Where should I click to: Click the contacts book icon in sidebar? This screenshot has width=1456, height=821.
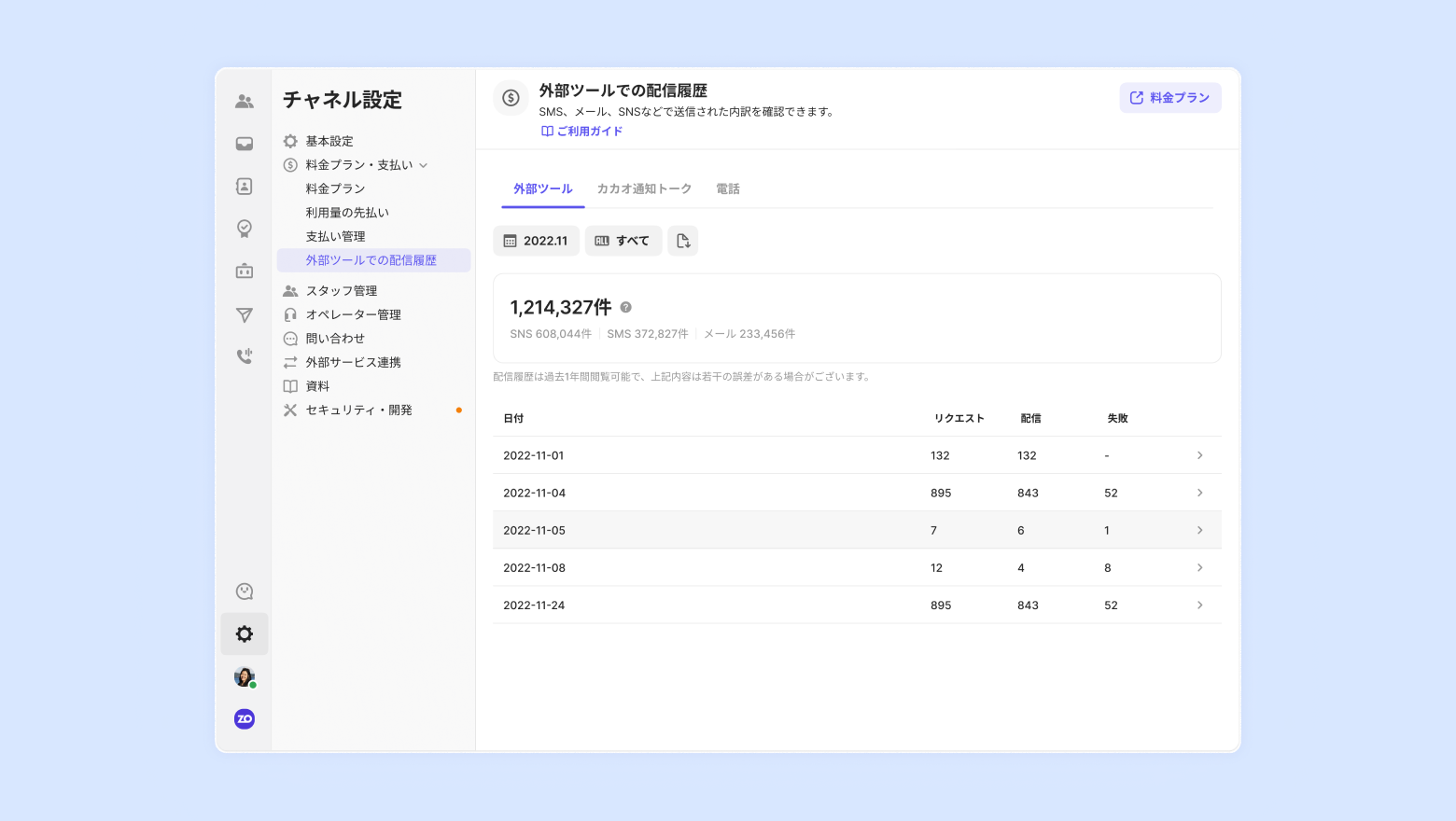click(245, 187)
